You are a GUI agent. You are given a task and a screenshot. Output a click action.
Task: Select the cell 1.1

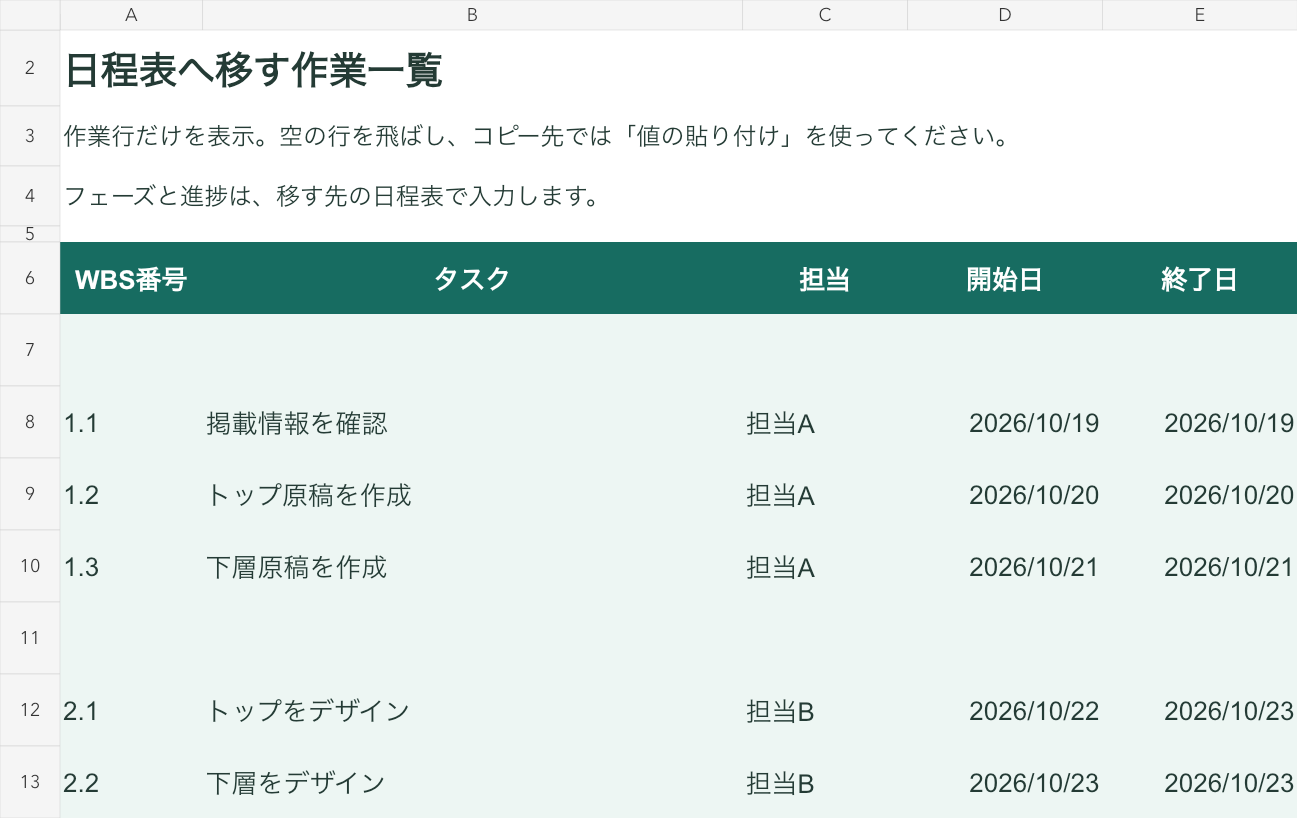pos(131,423)
